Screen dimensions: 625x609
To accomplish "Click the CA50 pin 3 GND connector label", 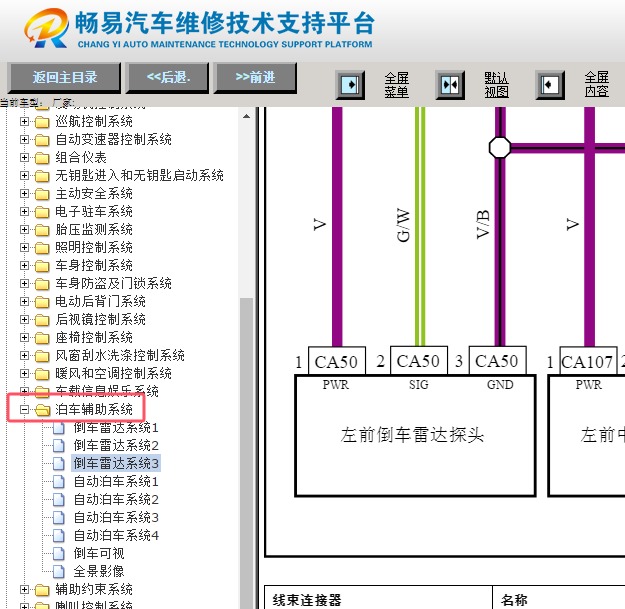I will pyautogui.click(x=497, y=361).
